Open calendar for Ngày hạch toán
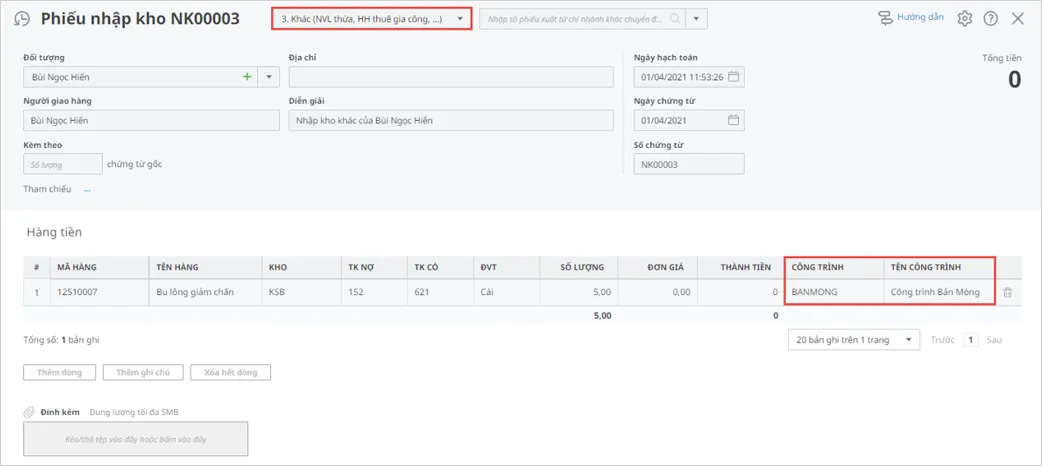Viewport: 1042px width, 466px height. tap(733, 77)
